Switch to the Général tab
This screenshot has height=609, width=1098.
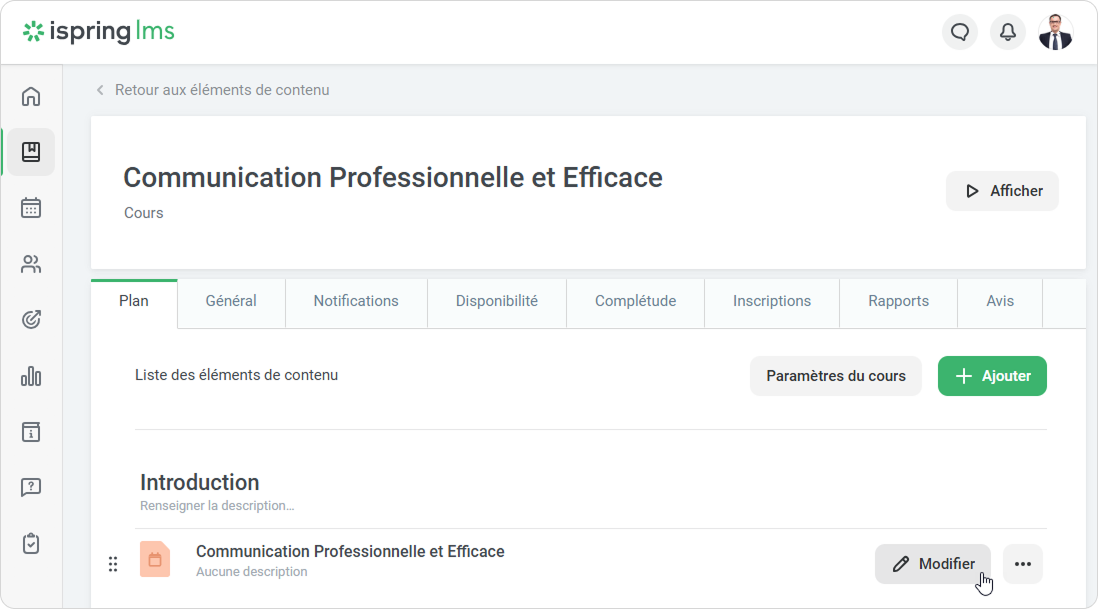pyautogui.click(x=231, y=301)
